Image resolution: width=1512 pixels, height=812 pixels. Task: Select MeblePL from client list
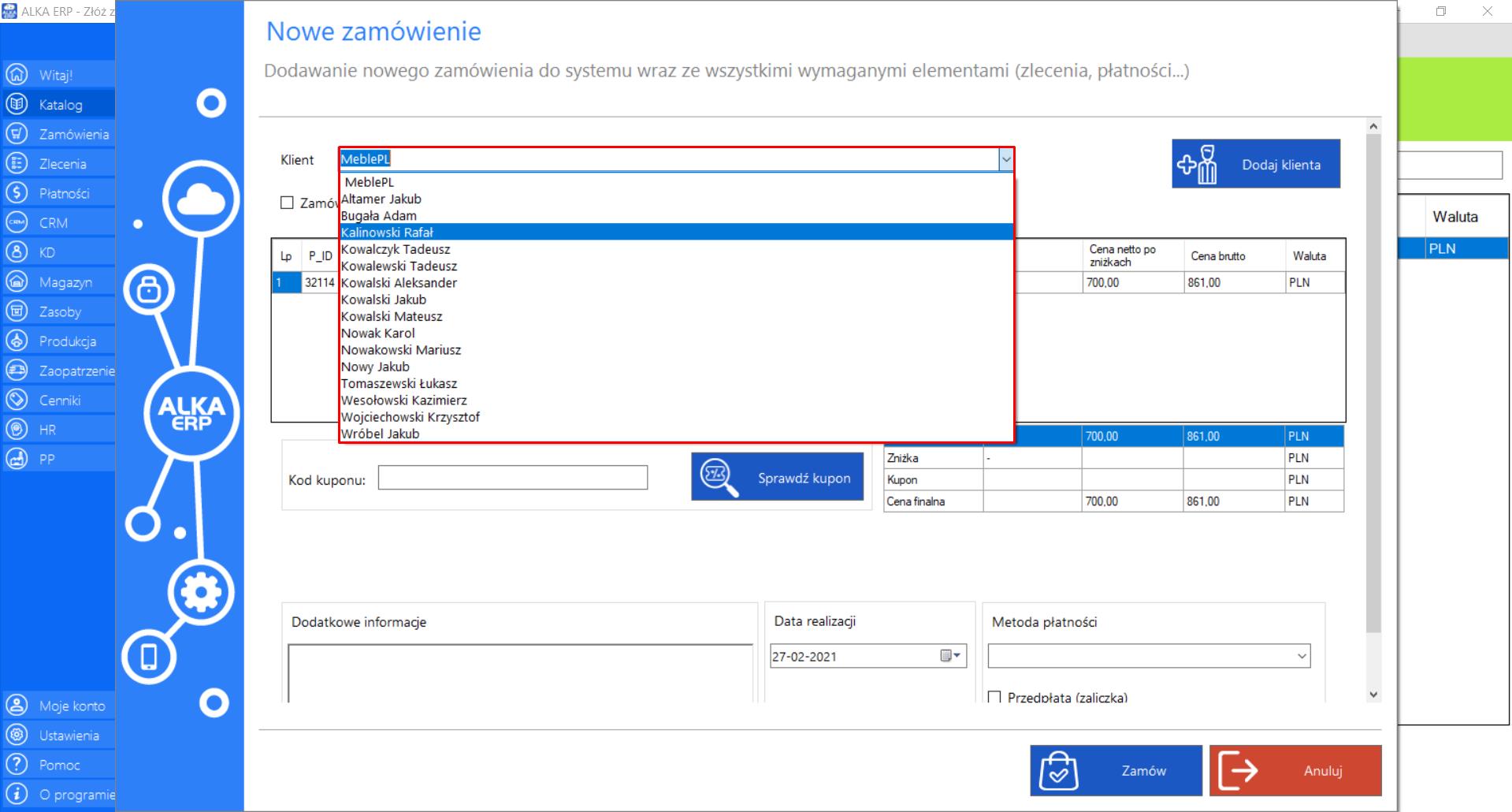pyautogui.click(x=676, y=182)
